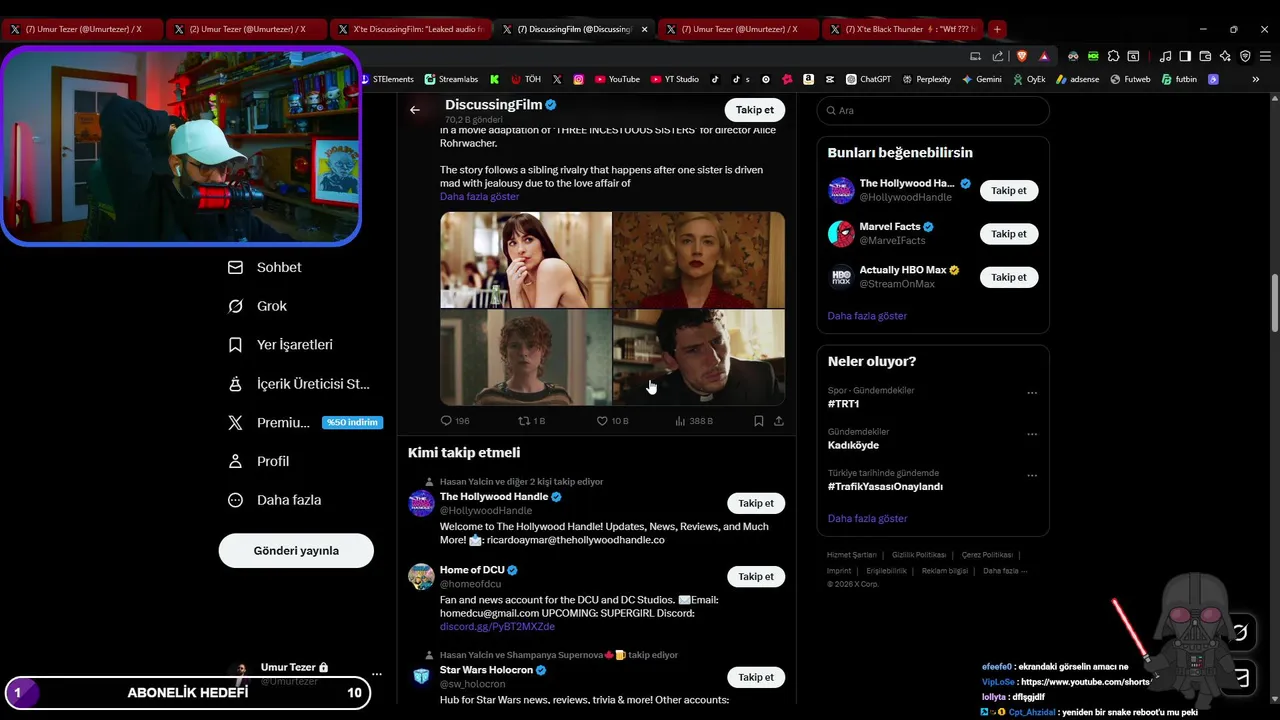Open Grok from the sidebar

tap(258, 306)
